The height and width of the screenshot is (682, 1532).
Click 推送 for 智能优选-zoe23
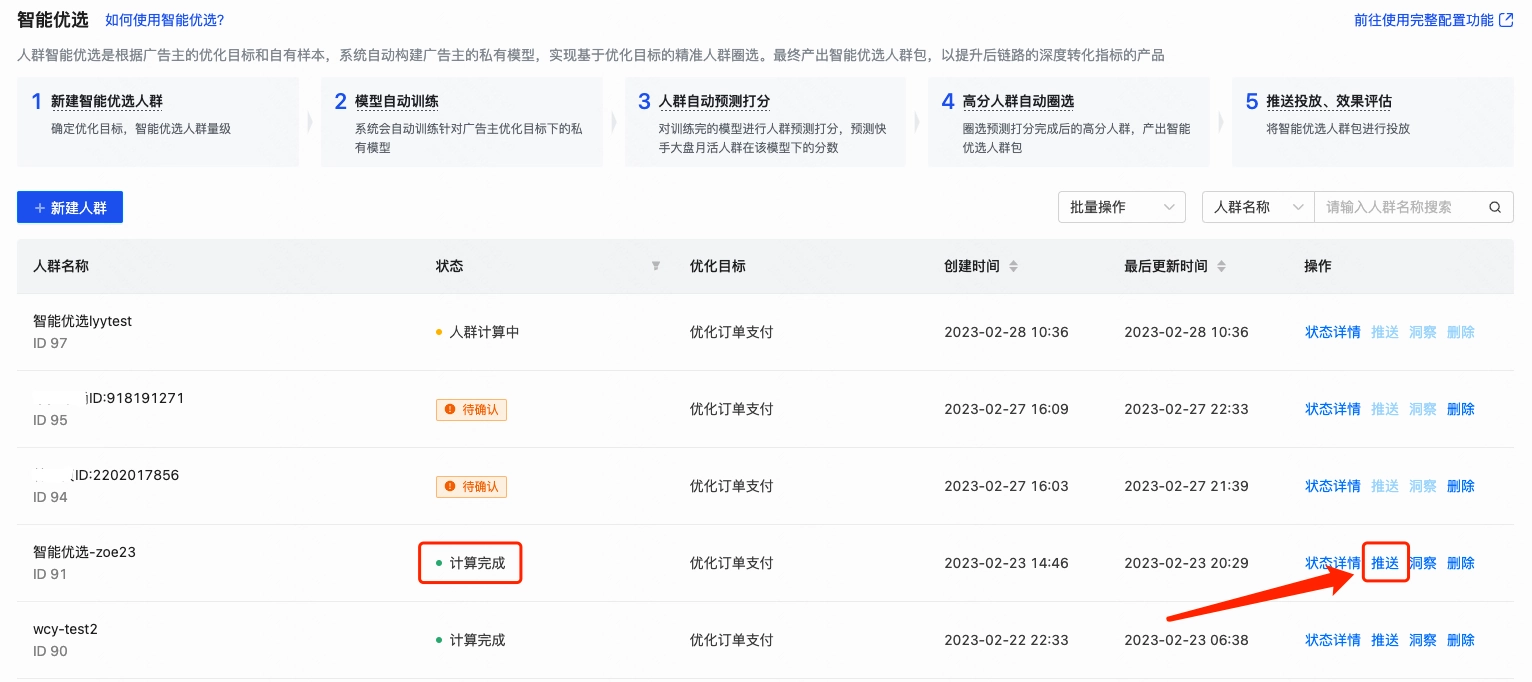1385,563
